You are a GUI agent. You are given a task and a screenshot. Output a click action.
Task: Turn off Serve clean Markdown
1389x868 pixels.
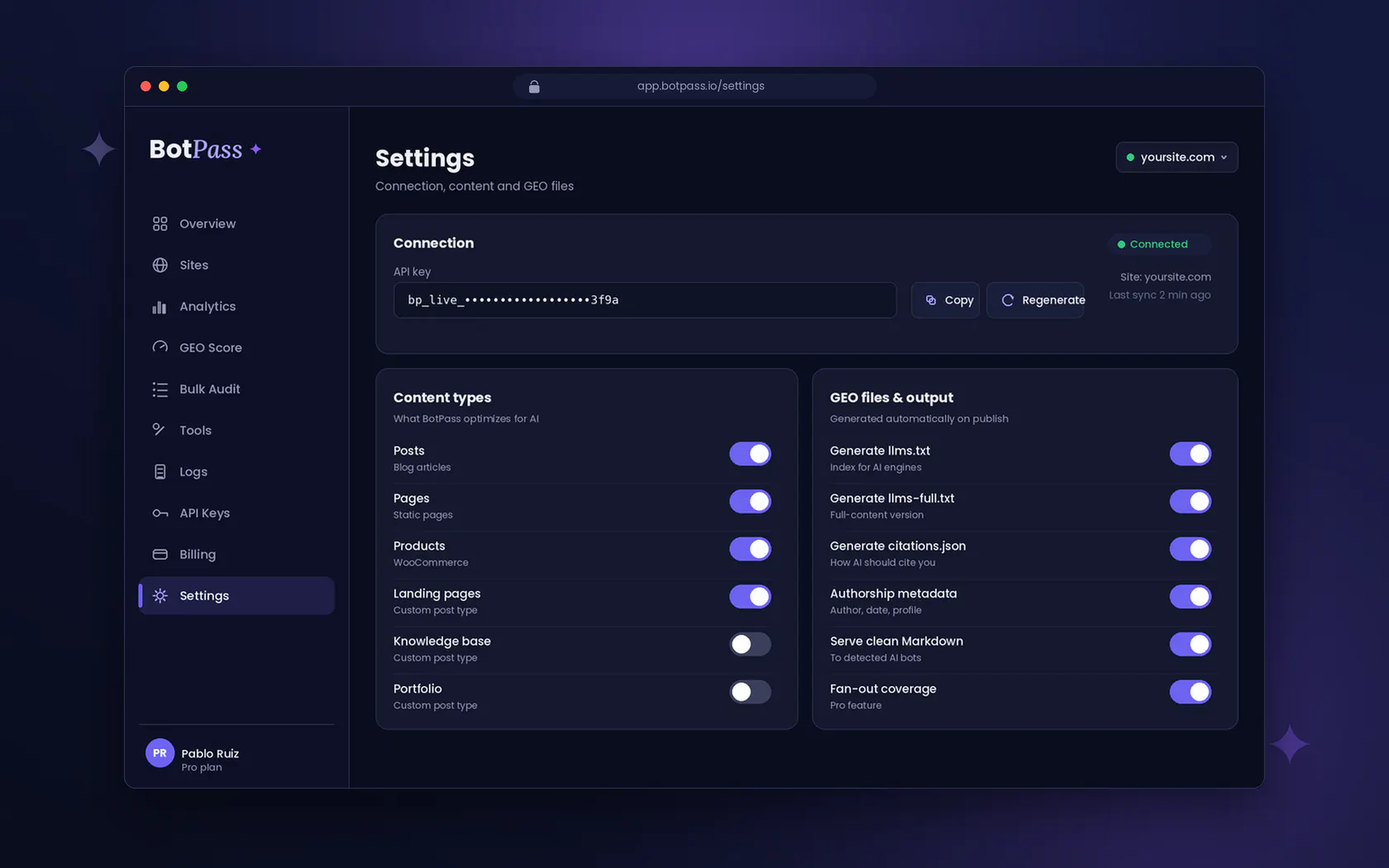(1191, 644)
